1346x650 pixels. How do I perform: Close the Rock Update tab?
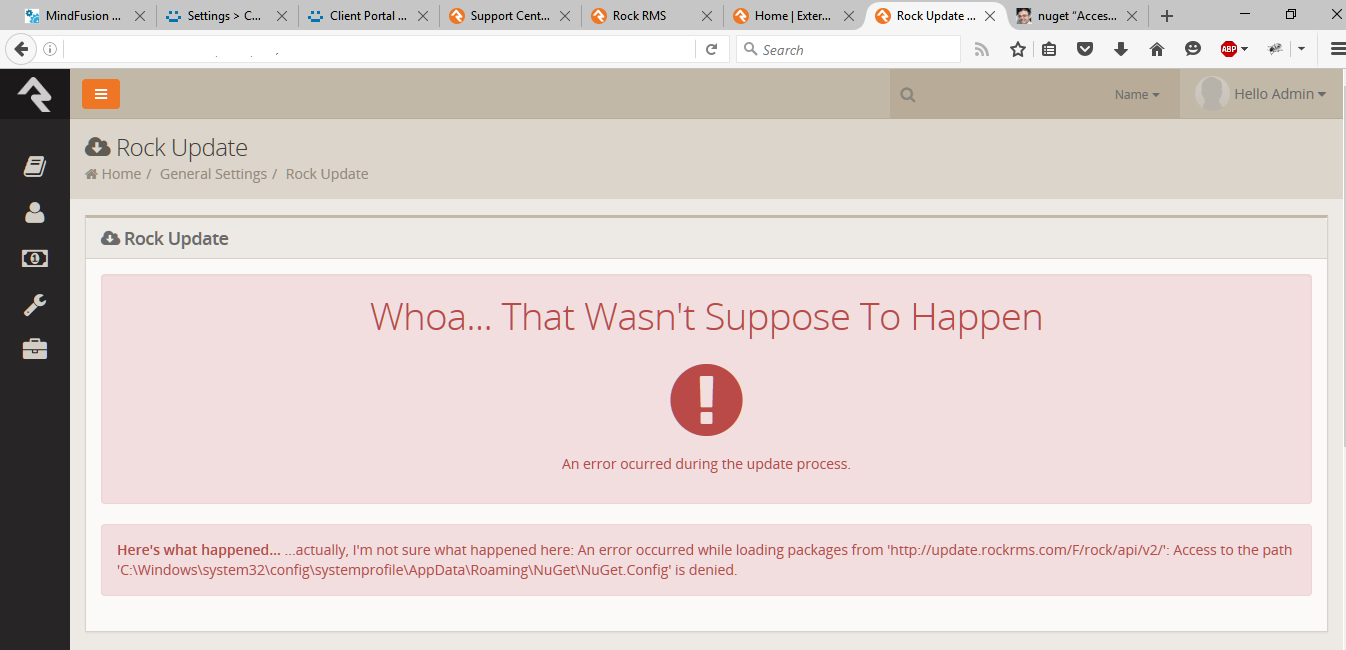tap(992, 16)
